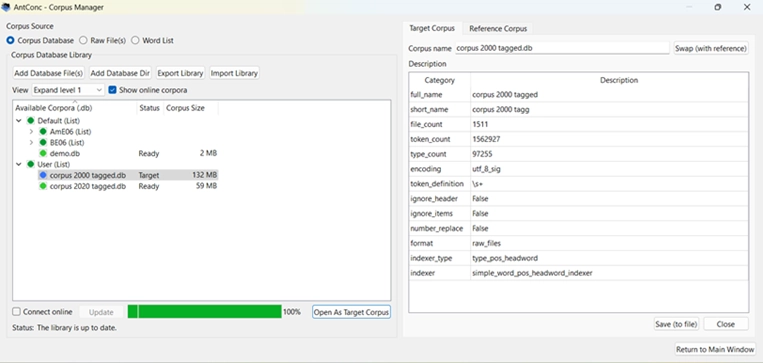This screenshot has width=763, height=363.
Task: Click the token_count value 1562927
Action: (x=486, y=139)
